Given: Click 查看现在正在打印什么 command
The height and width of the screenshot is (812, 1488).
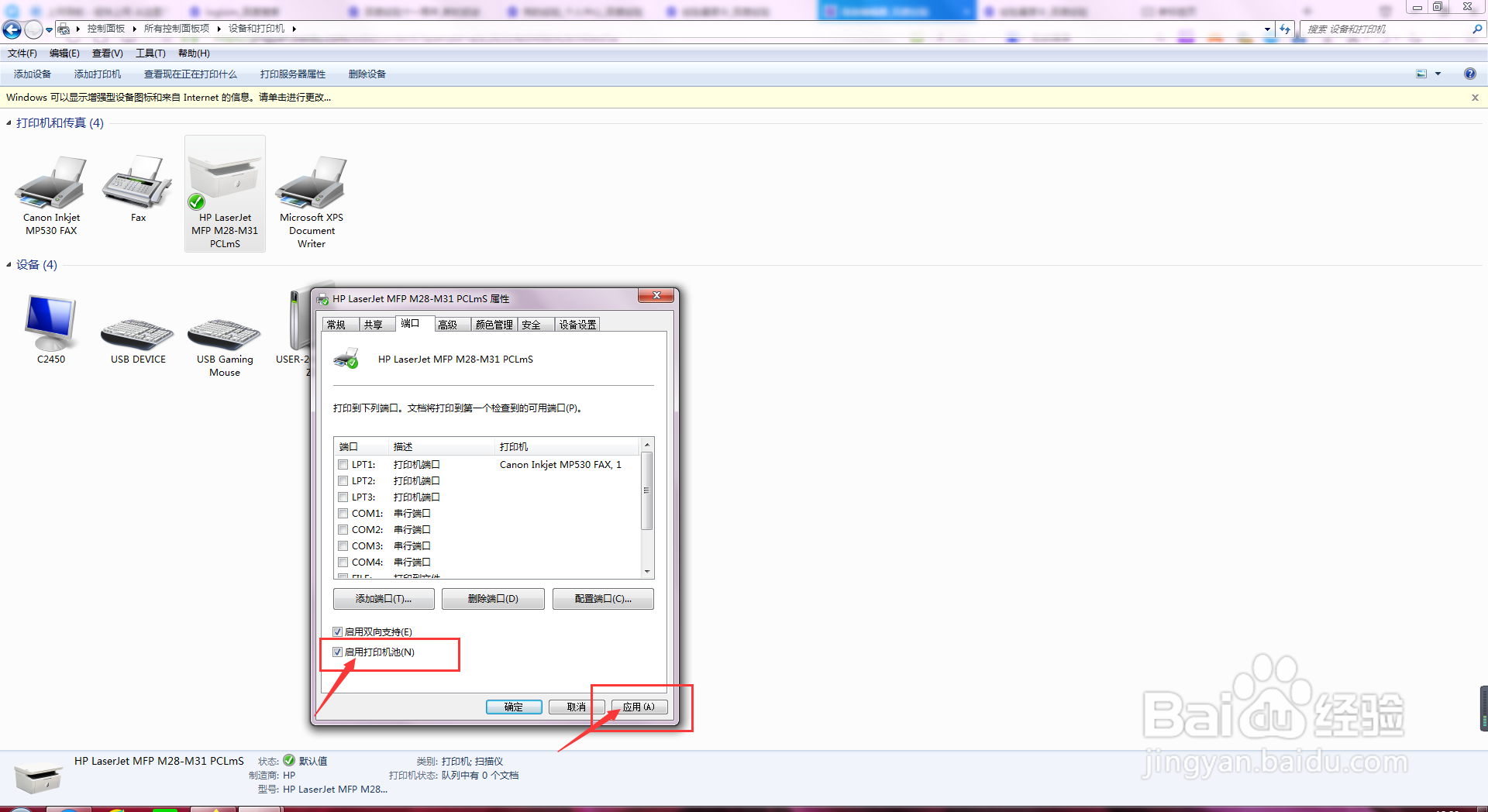Looking at the screenshot, I should (191, 74).
